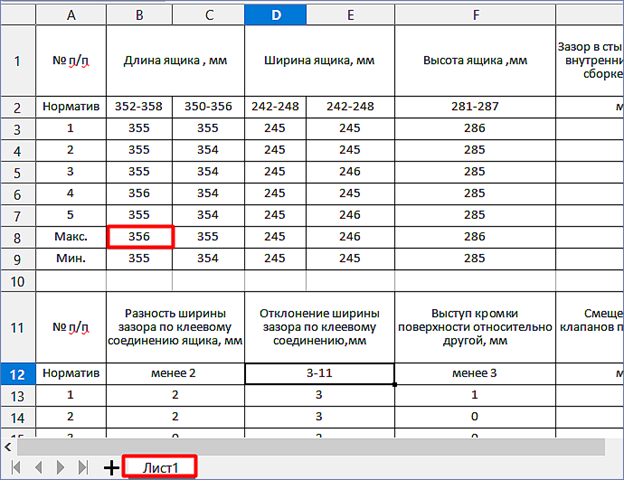
Task: Select cell C3 containing 355
Action: [x=209, y=128]
